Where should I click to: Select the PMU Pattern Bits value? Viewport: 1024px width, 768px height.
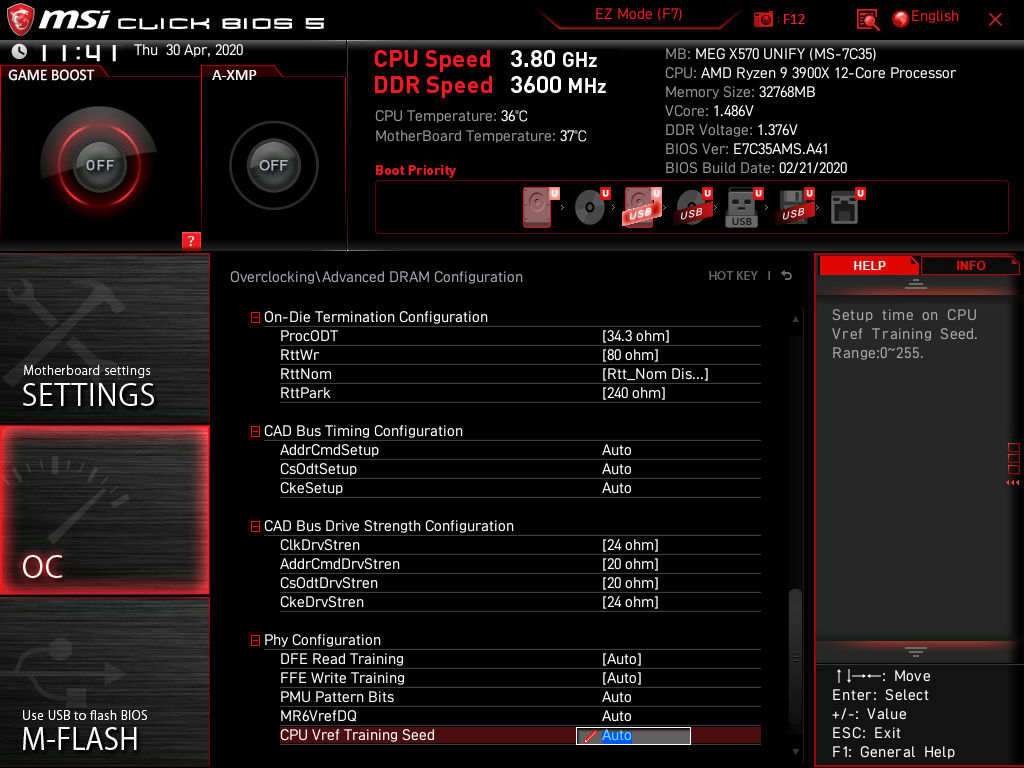pos(616,697)
